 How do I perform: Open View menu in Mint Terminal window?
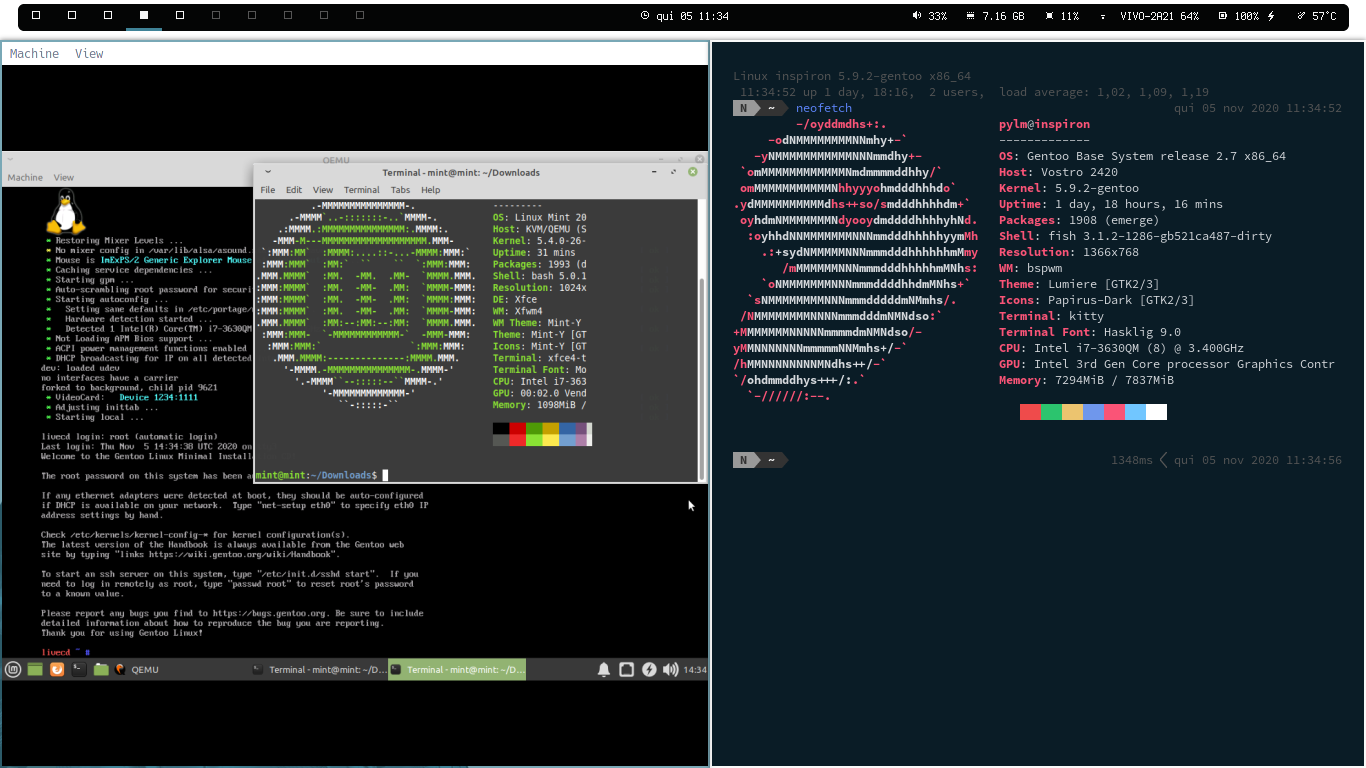pos(323,190)
